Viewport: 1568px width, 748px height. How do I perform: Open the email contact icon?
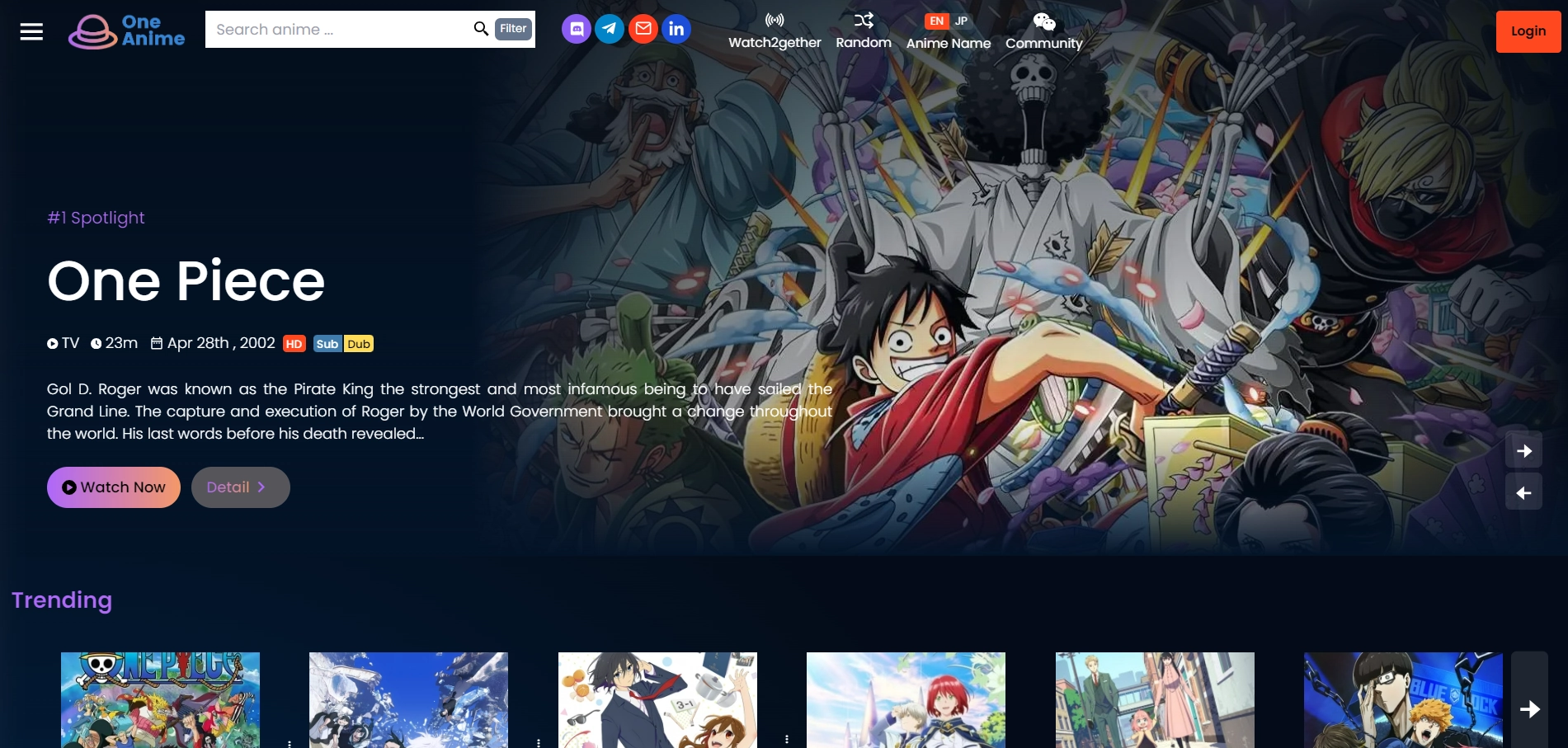click(643, 29)
